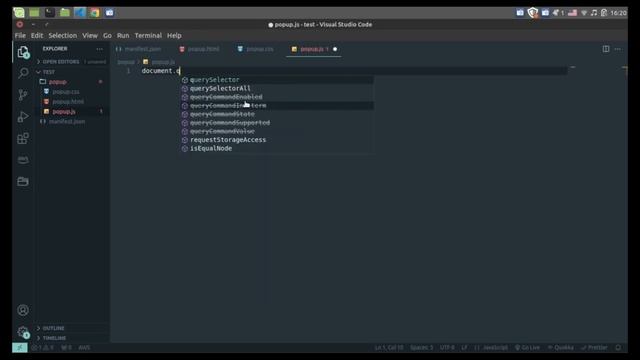Viewport: 640px width, 360px height.
Task: Open the Selection menu
Action: [x=62, y=36]
